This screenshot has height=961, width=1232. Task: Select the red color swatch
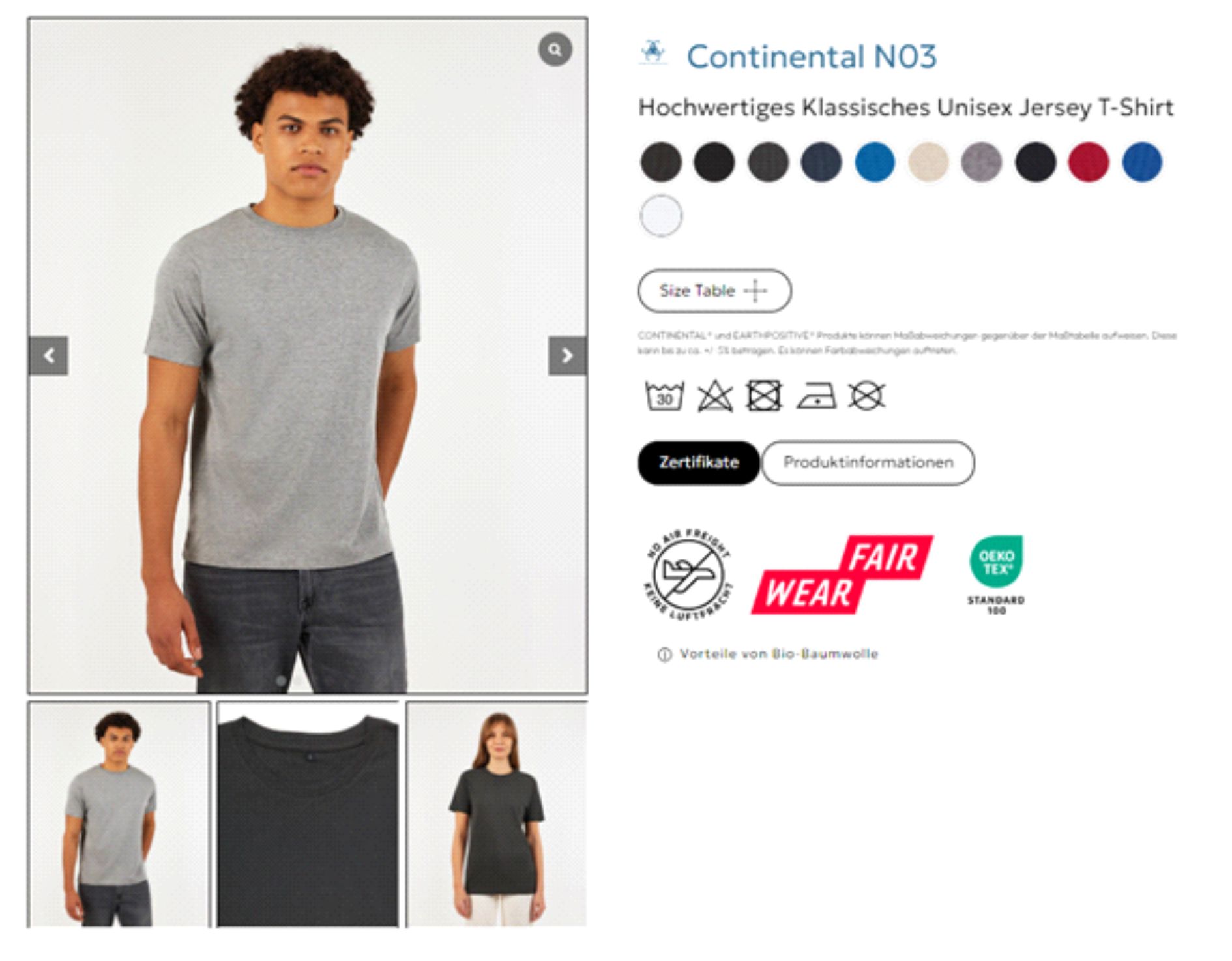pos(1089,162)
